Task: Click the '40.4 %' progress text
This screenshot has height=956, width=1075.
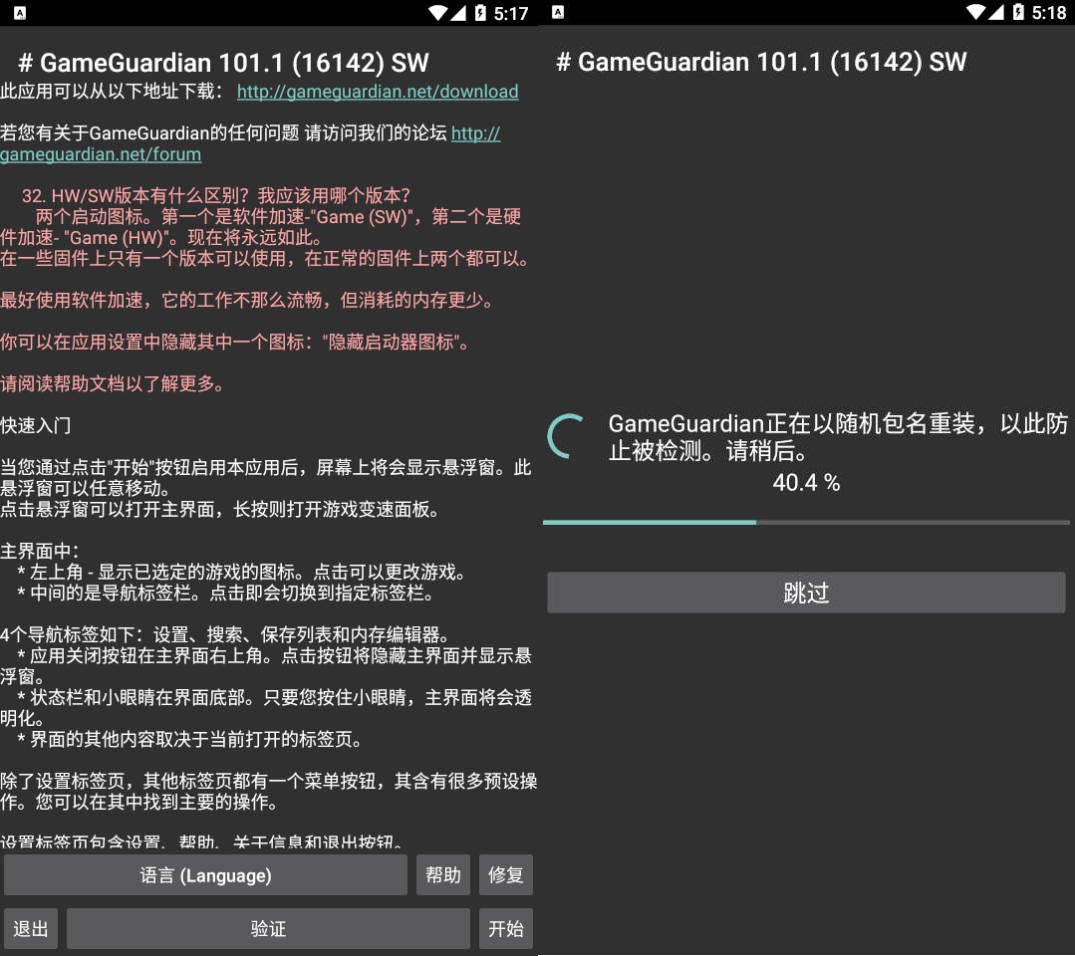Action: tap(806, 483)
